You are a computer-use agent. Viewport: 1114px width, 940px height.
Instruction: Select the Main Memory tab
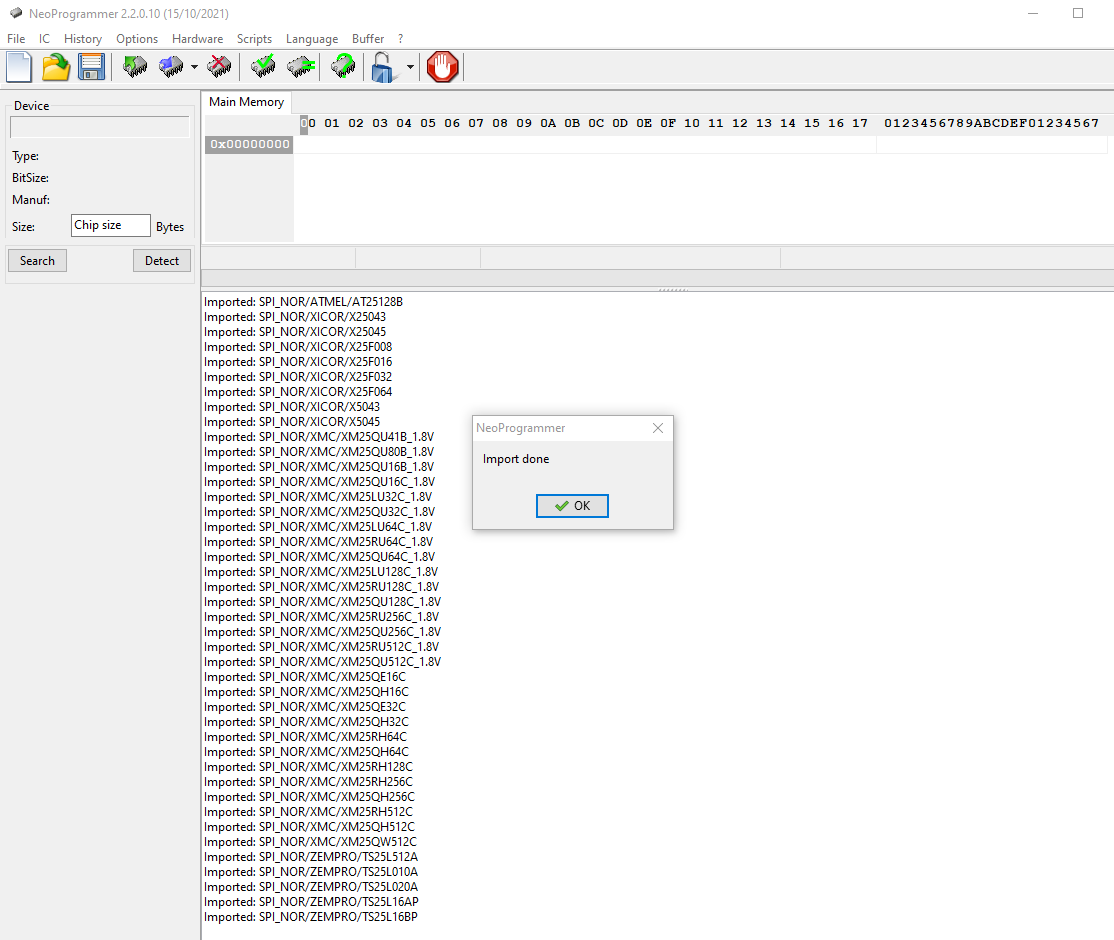point(247,102)
